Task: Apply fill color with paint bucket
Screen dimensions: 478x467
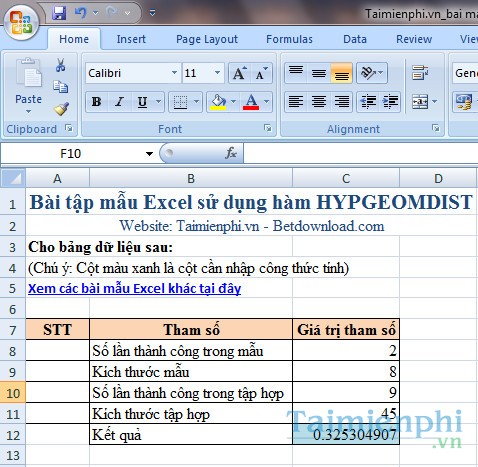Action: tap(218, 102)
